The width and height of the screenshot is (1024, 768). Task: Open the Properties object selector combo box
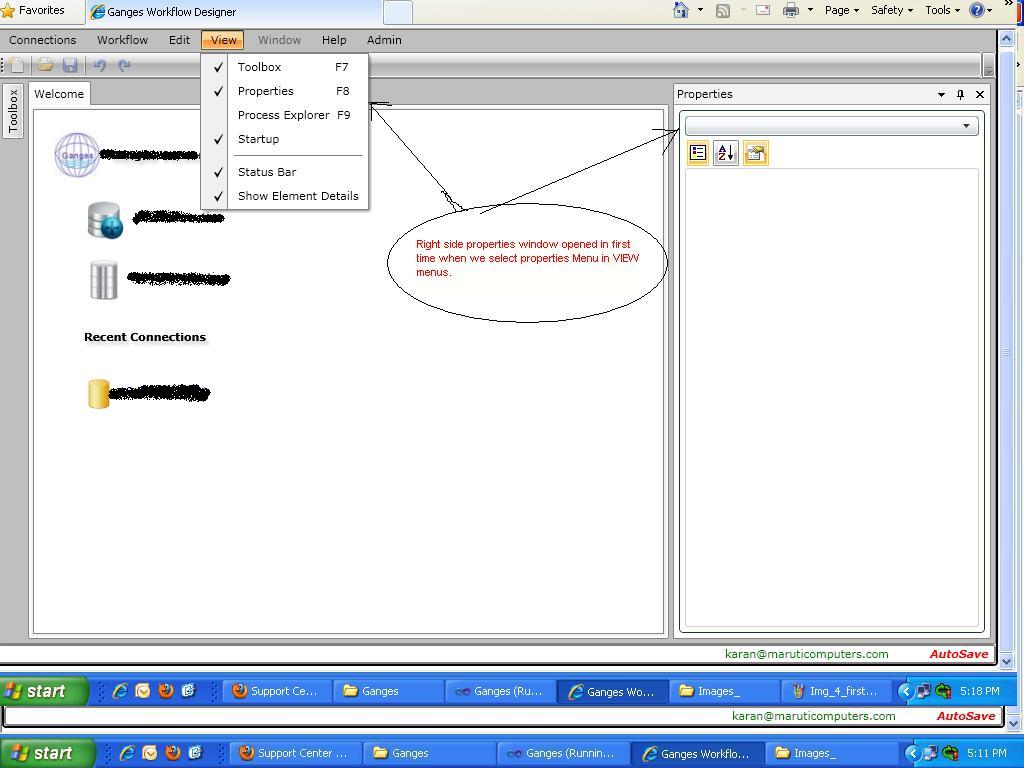pos(831,126)
